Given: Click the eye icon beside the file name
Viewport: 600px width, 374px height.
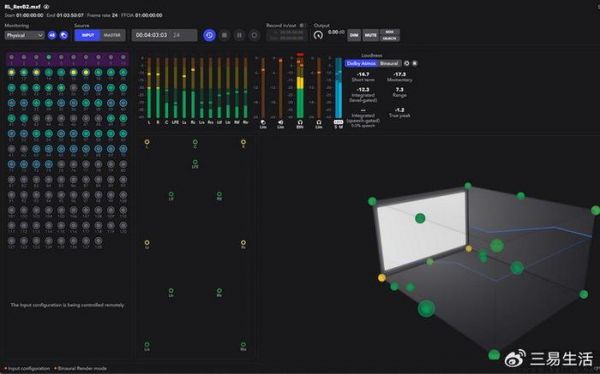Looking at the screenshot, I should pyautogui.click(x=46, y=7).
